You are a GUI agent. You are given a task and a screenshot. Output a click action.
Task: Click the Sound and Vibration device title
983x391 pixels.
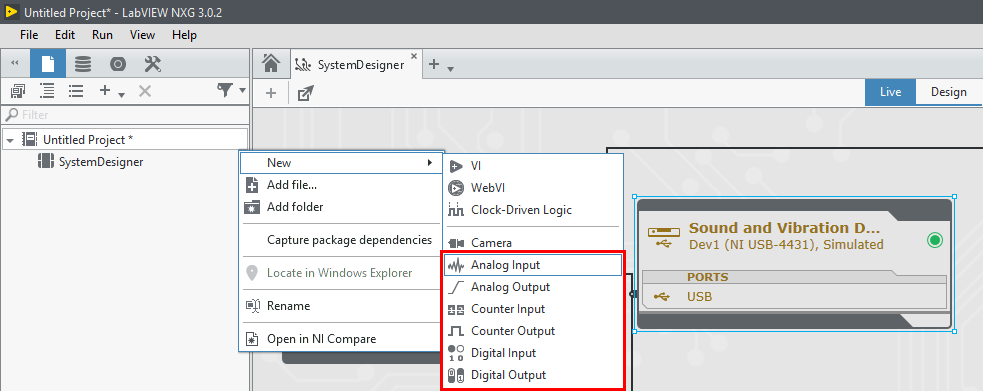pos(784,228)
